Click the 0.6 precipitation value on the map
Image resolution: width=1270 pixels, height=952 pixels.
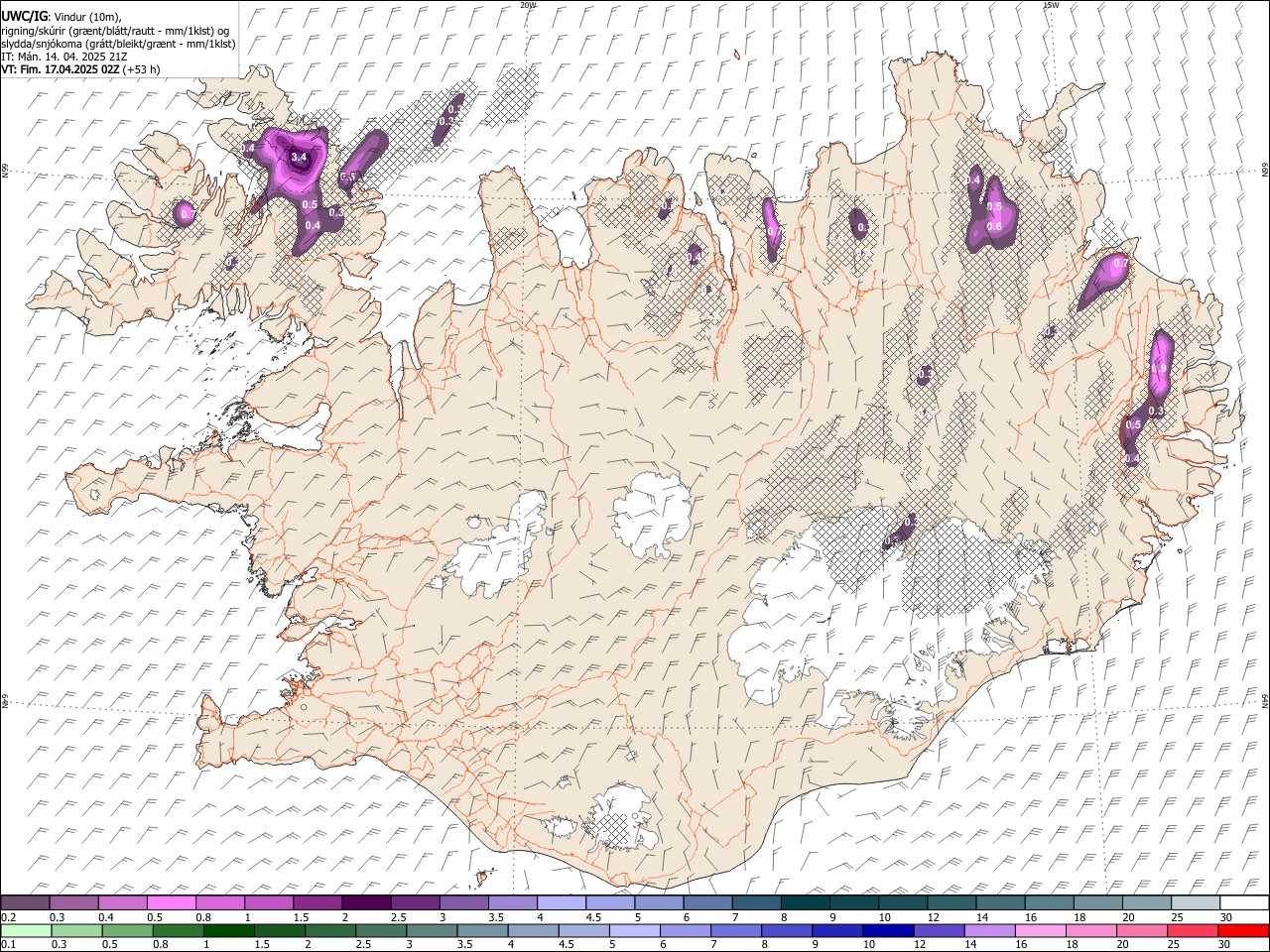point(994,227)
